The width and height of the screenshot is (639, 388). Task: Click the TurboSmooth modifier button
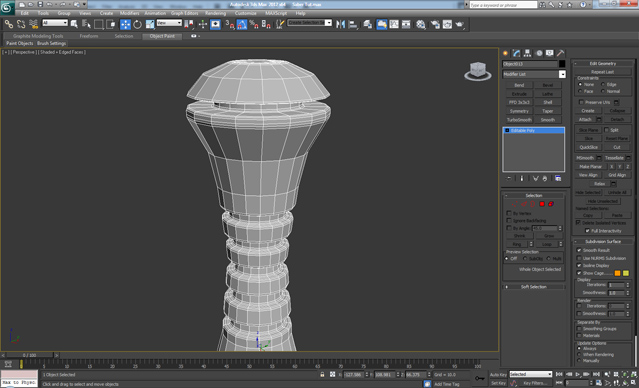pyautogui.click(x=519, y=120)
